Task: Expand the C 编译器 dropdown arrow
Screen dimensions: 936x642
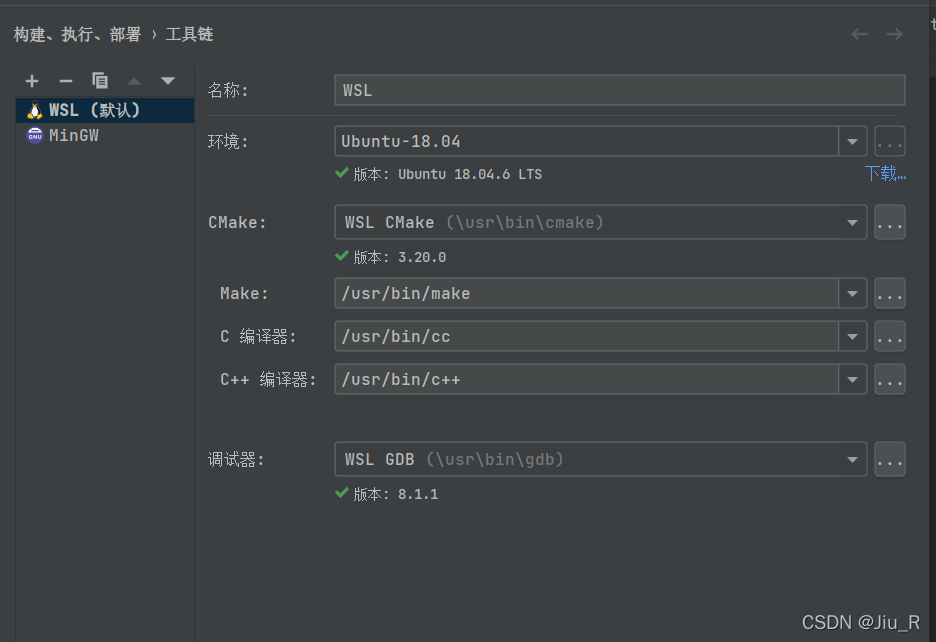Action: [852, 336]
